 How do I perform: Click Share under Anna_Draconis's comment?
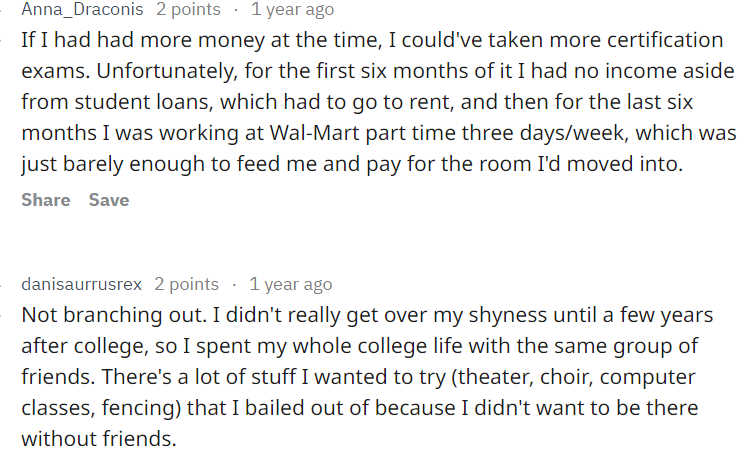pyautogui.click(x=45, y=200)
